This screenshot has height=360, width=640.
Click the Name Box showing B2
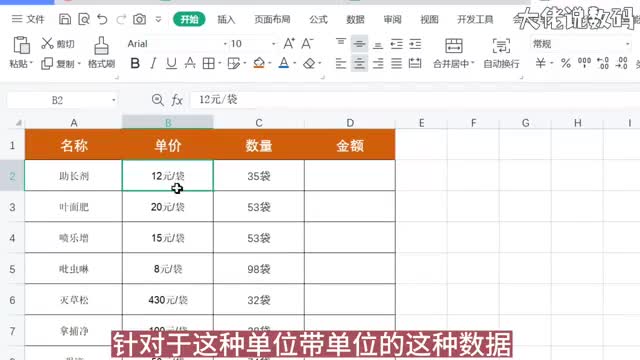point(63,100)
